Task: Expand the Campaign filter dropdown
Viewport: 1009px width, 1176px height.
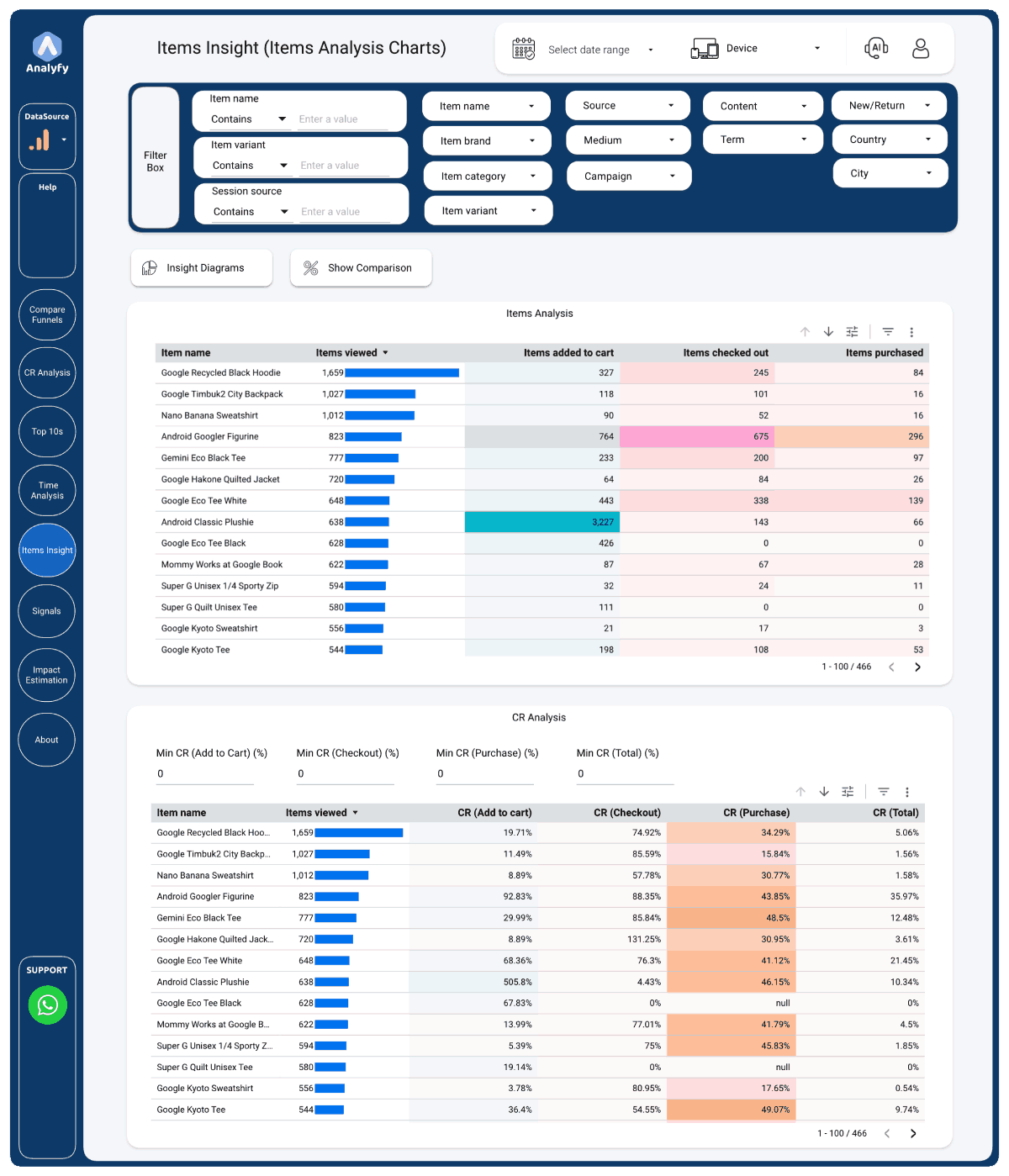Action: [630, 177]
